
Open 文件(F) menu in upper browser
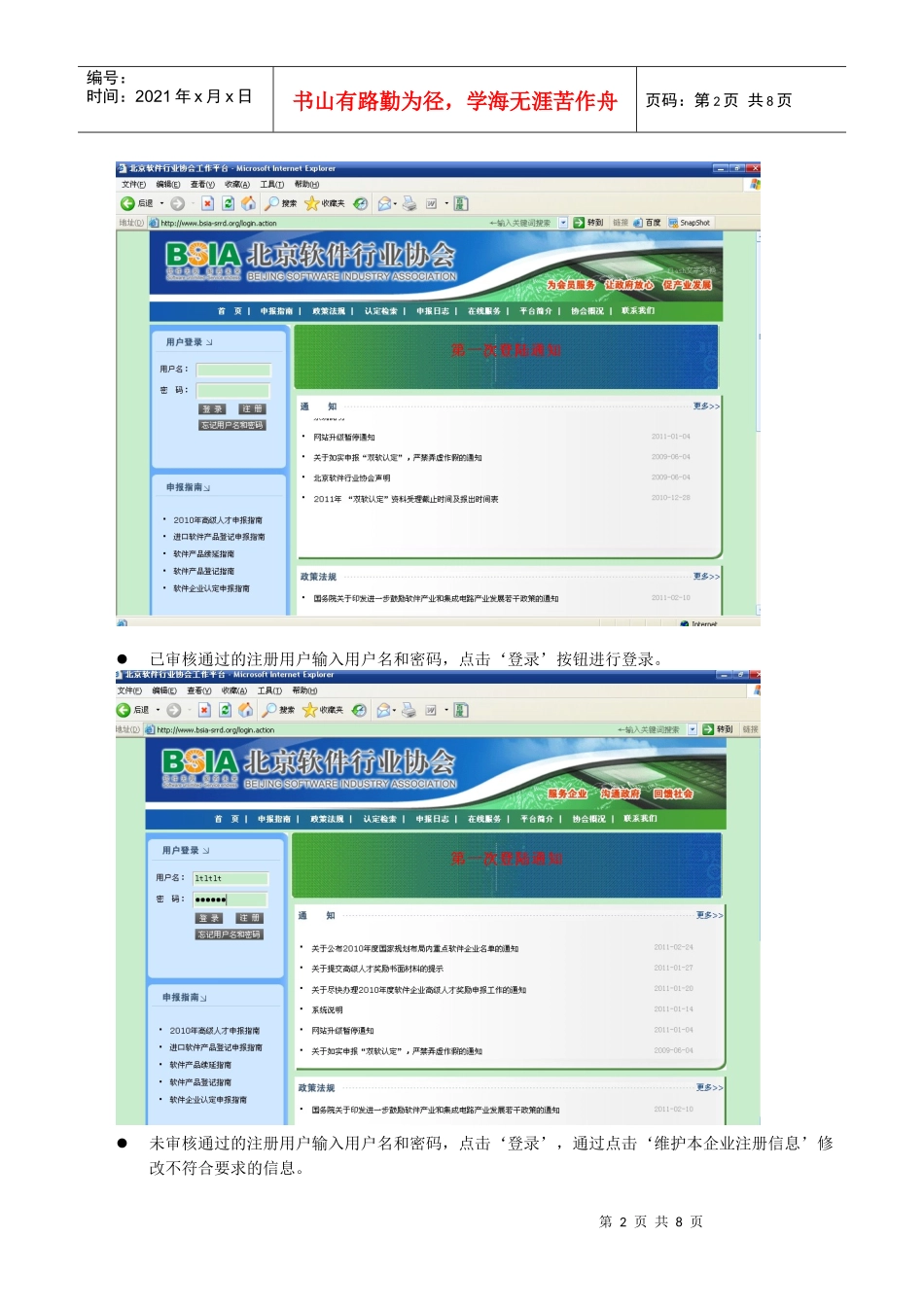(133, 184)
